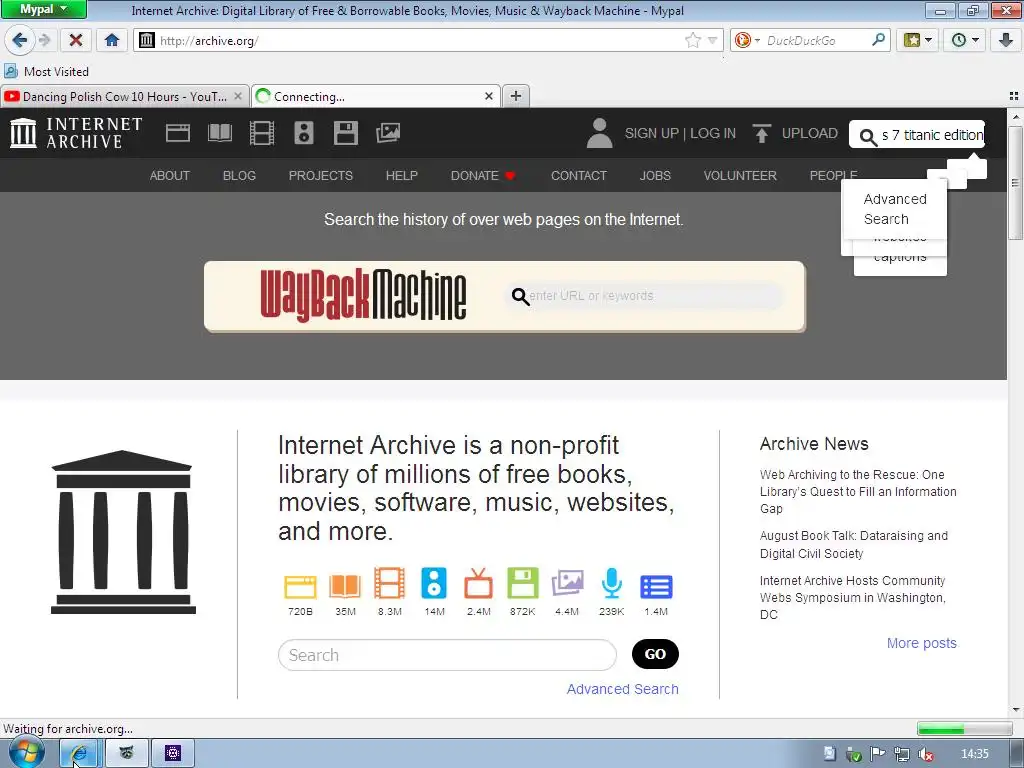Open August Book Talk: Dataraising article

pos(854,545)
